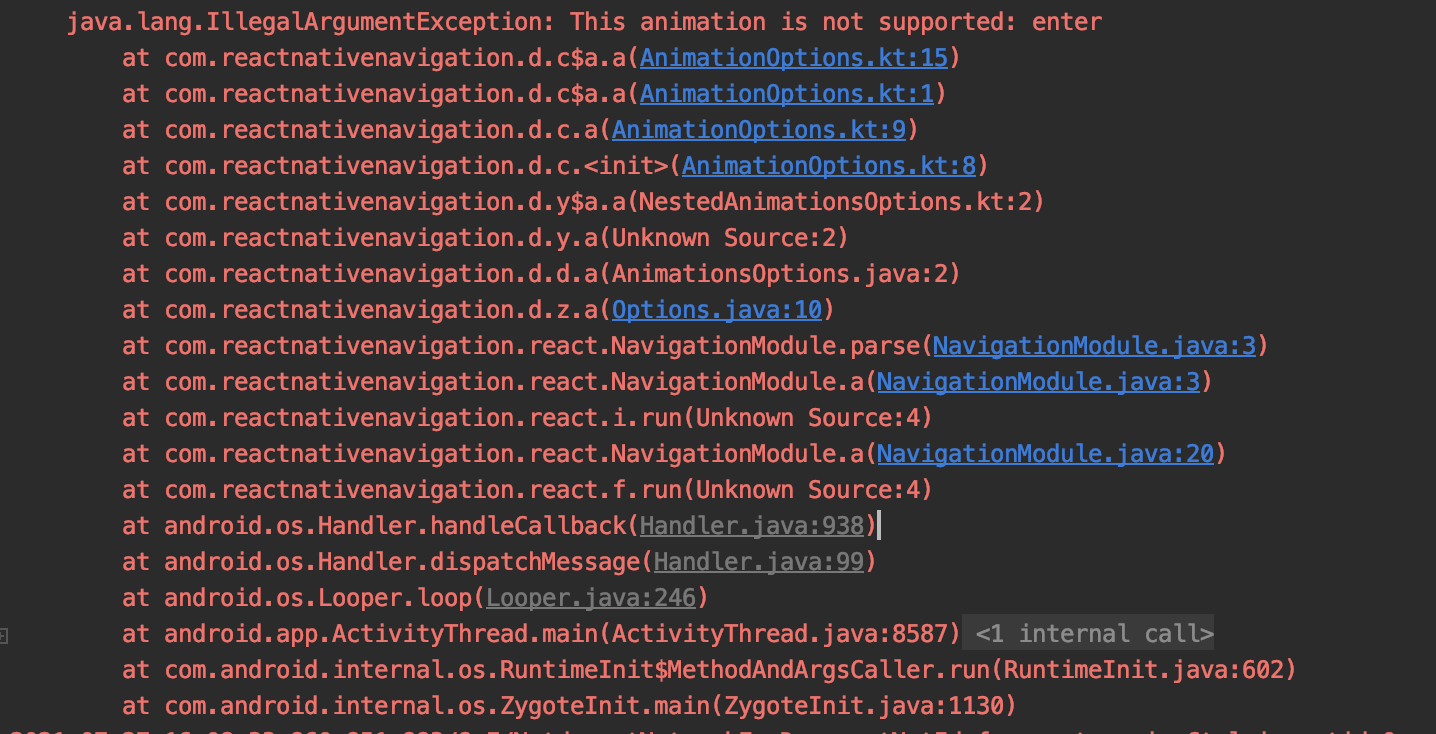Jump to AnimationOptions.kt:8 source
The image size is (1436, 734).
tap(828, 165)
